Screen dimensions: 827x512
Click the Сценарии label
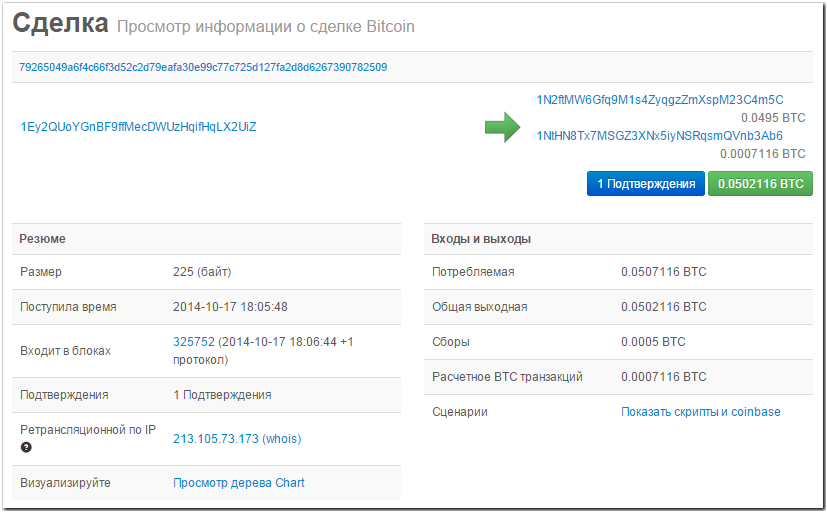tap(459, 412)
